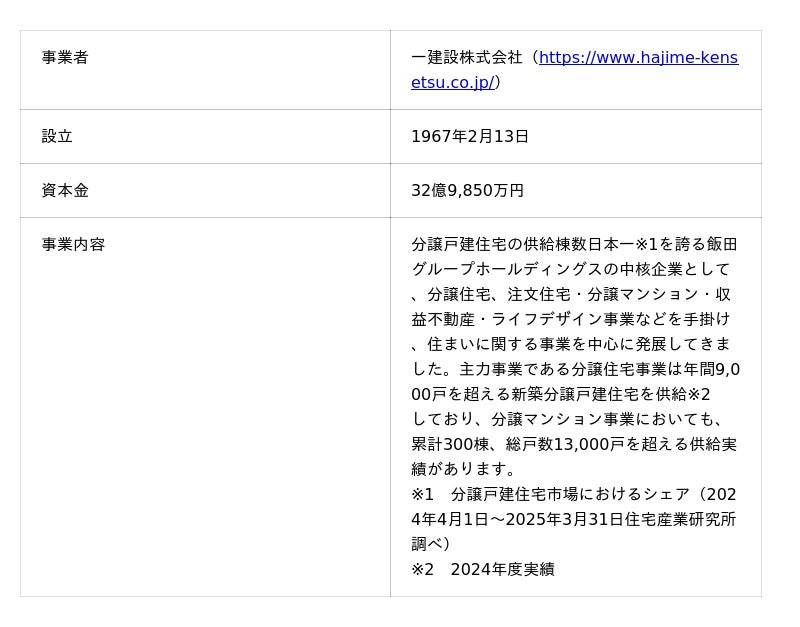Click the ※1 分譲戸建住宅市場 footnote line
This screenshot has height=627, width=800.
point(573,495)
